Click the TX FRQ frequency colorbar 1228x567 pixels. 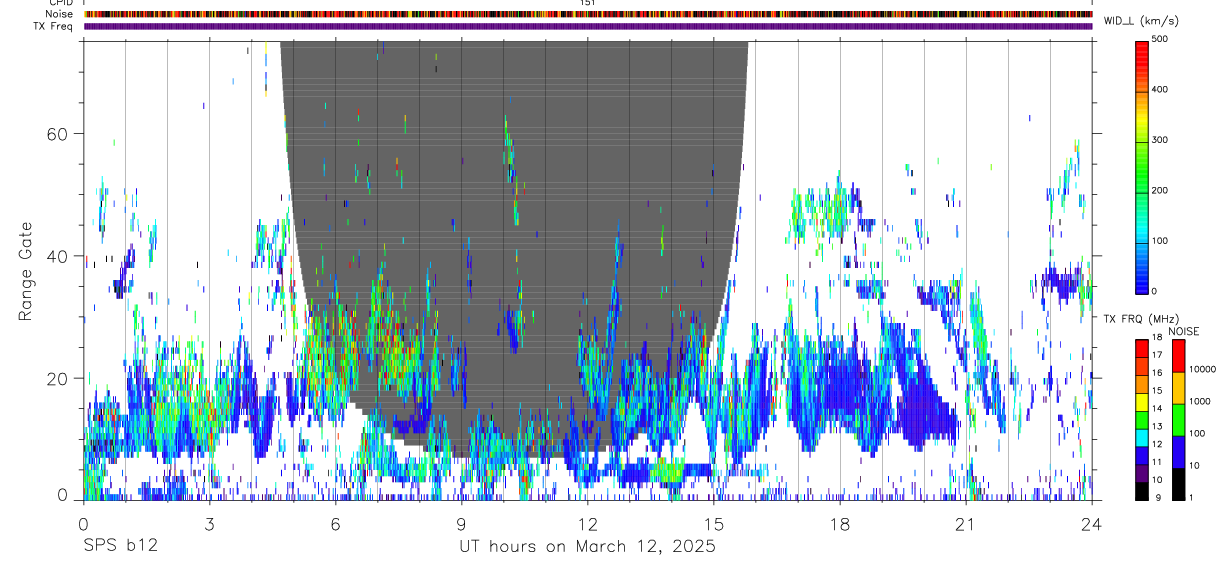click(x=1142, y=419)
